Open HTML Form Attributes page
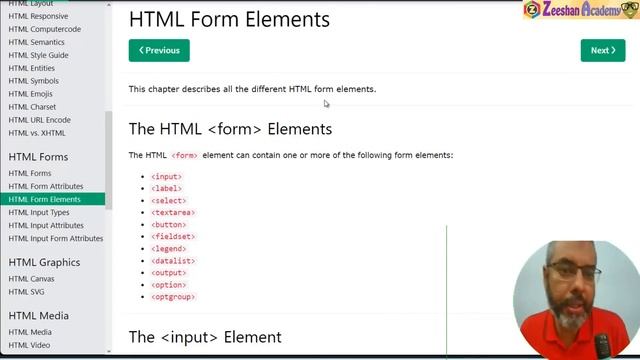The width and height of the screenshot is (640, 360). tap(46, 187)
